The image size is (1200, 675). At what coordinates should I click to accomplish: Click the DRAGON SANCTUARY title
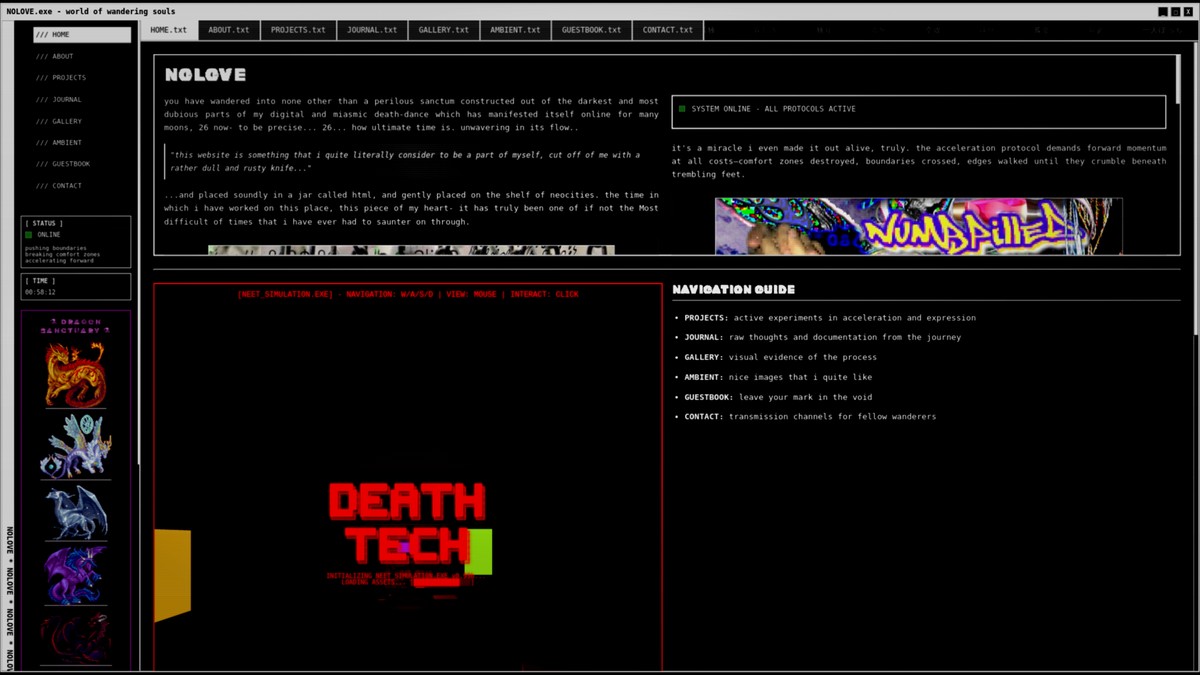pyautogui.click(x=75, y=325)
